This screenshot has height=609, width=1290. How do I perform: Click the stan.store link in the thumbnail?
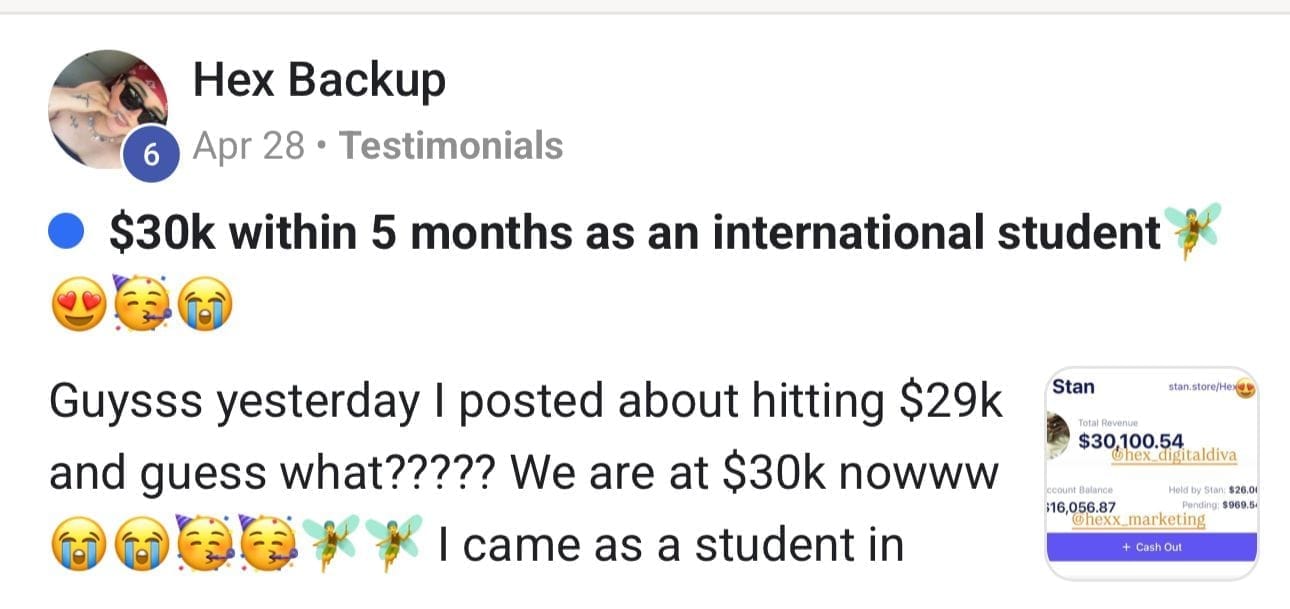(x=1204, y=386)
